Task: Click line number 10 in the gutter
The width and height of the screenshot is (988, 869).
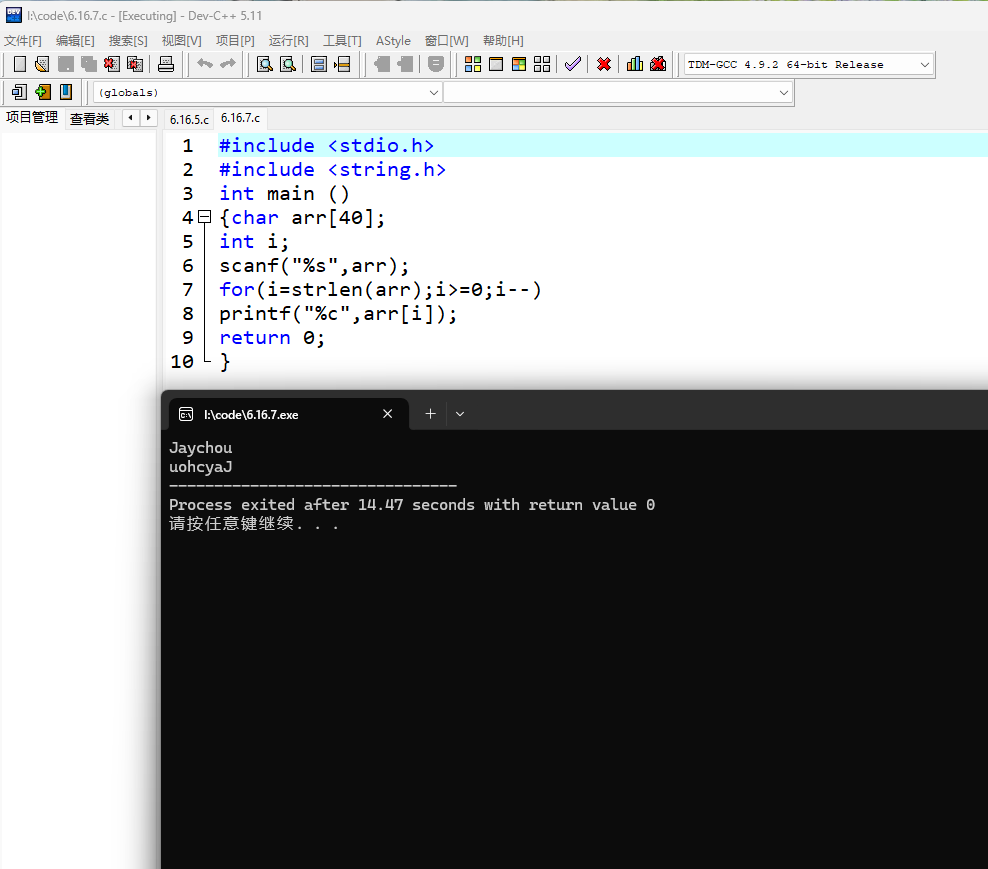Action: click(x=181, y=362)
